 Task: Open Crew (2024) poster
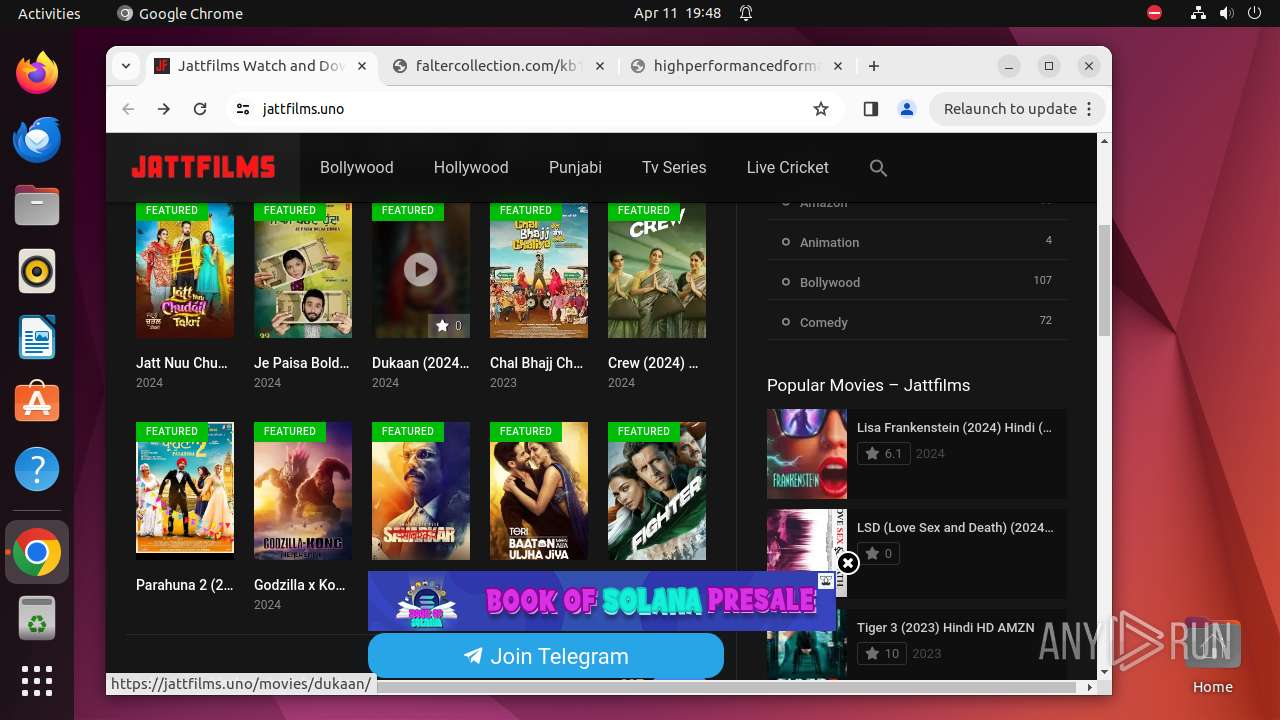point(657,270)
